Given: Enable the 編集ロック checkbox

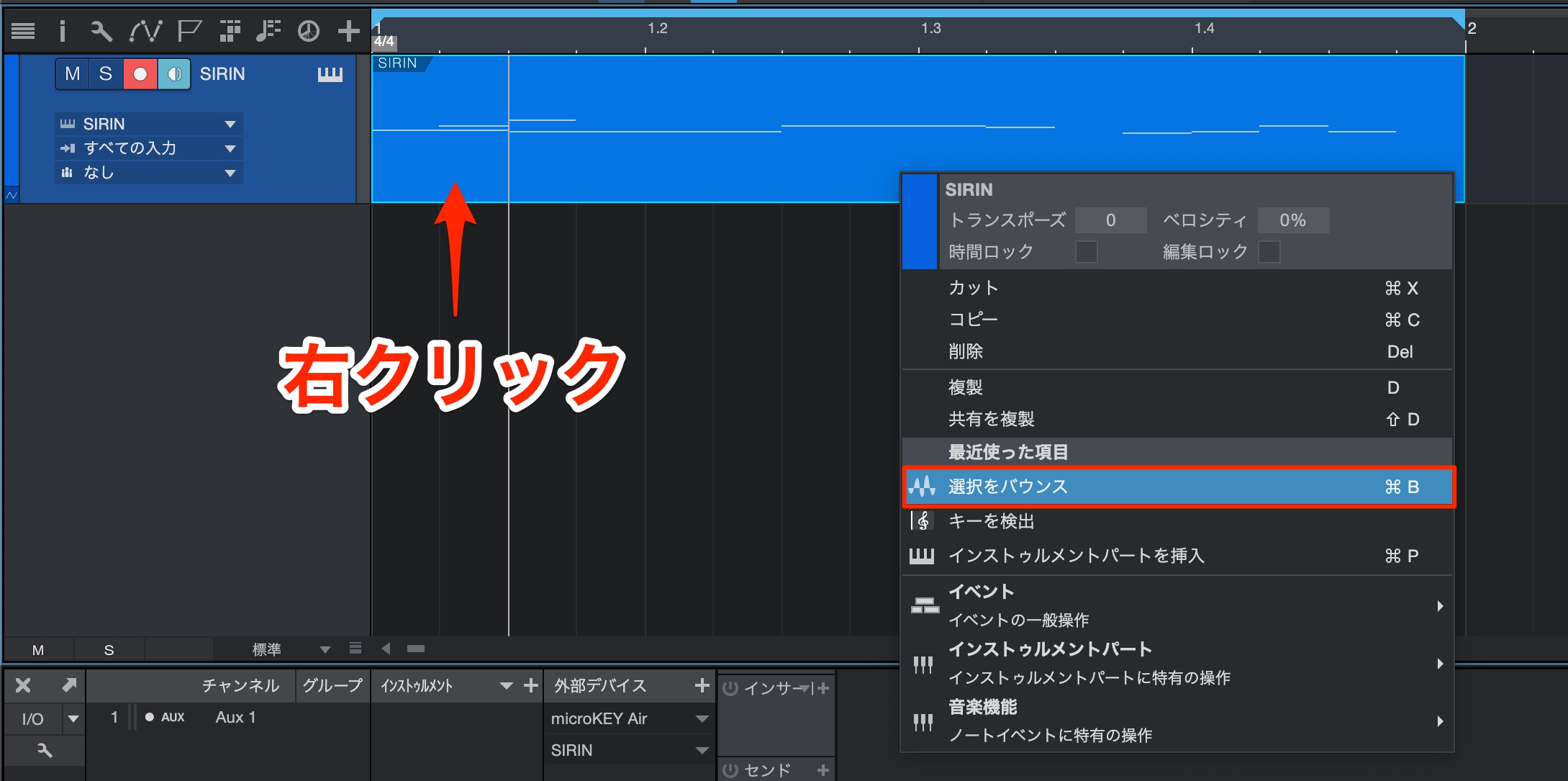Looking at the screenshot, I should click(1269, 252).
